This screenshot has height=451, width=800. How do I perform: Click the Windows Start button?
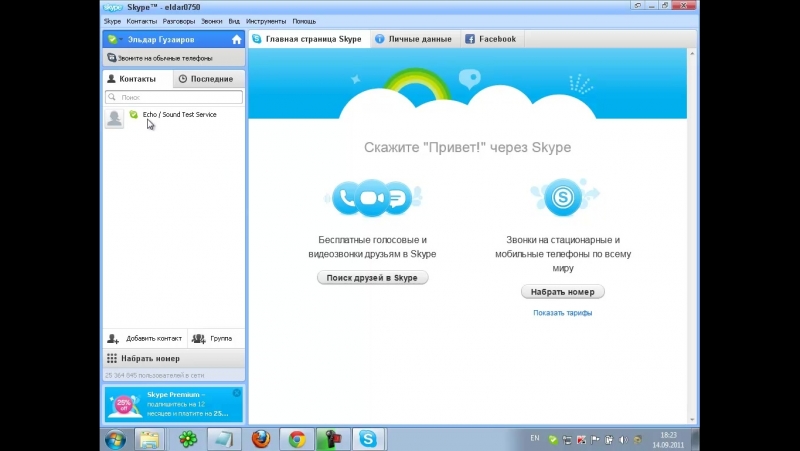pyautogui.click(x=116, y=439)
